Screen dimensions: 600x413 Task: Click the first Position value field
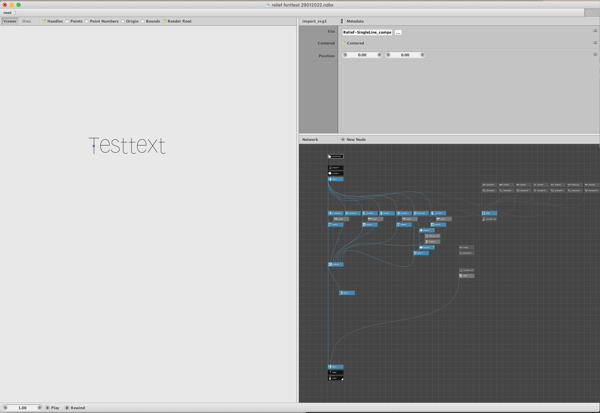pos(362,55)
